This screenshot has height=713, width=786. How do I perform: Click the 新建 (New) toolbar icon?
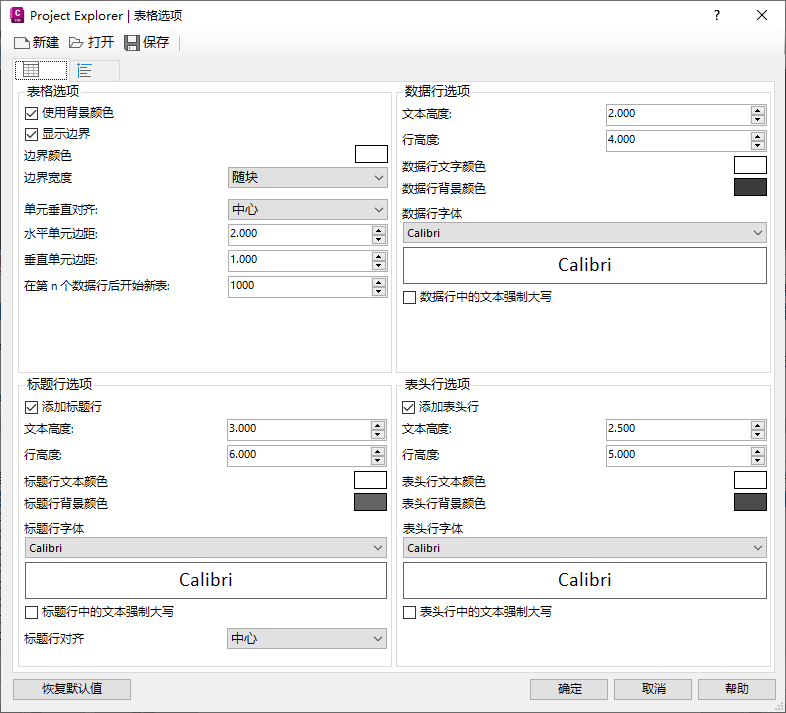pyautogui.click(x=22, y=43)
